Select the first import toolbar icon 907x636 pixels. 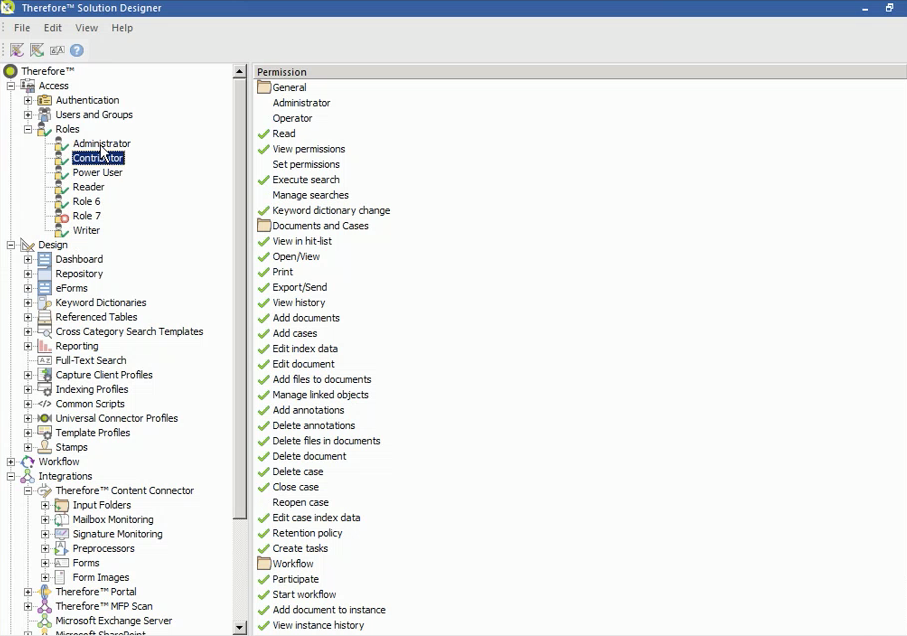[16, 50]
